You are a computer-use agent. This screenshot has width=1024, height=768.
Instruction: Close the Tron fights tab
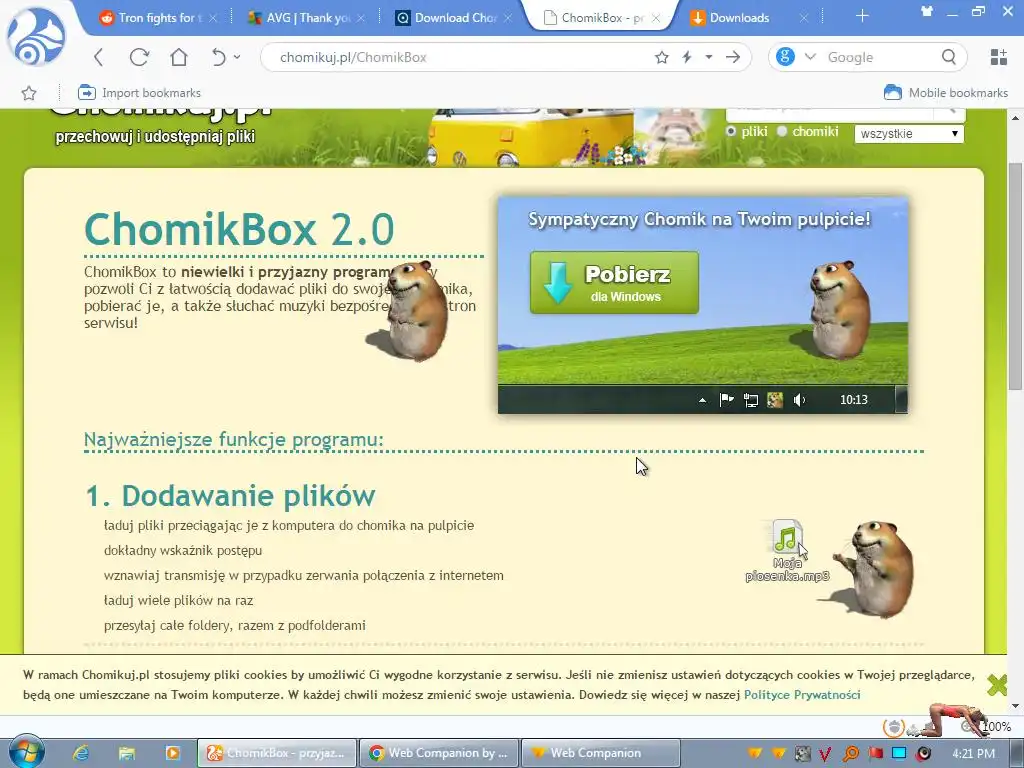213,18
